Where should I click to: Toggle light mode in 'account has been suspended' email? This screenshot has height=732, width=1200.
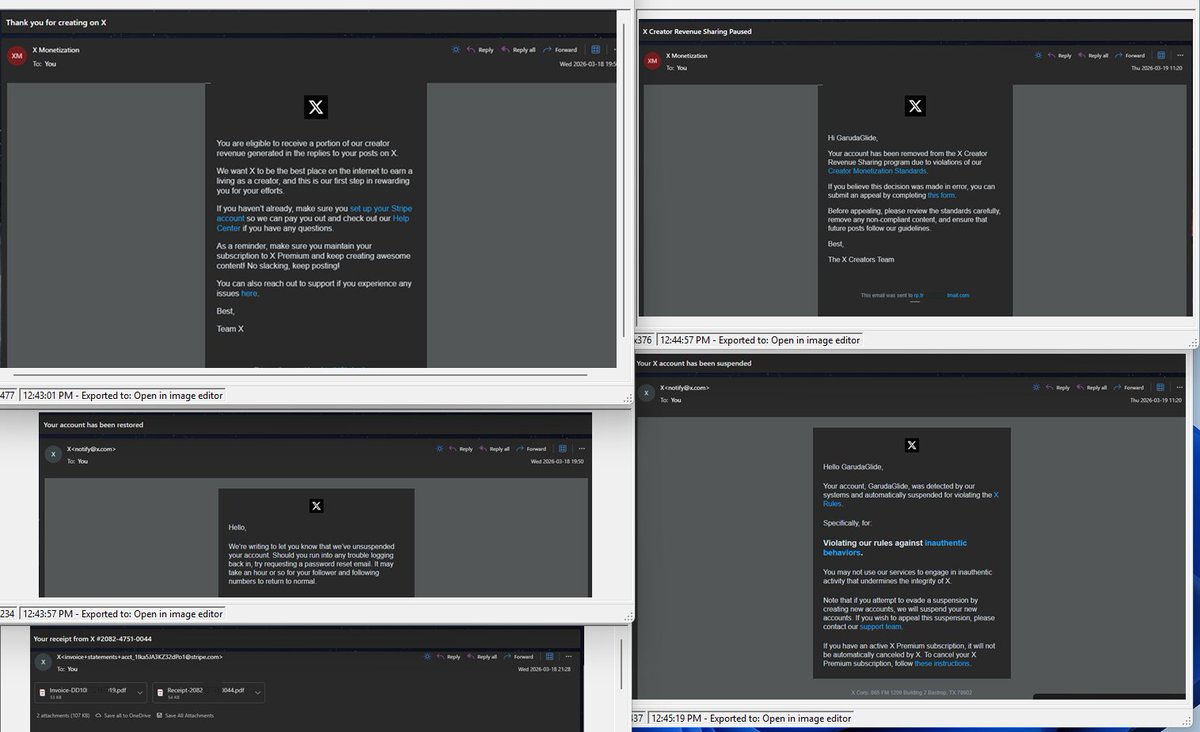coord(1036,388)
